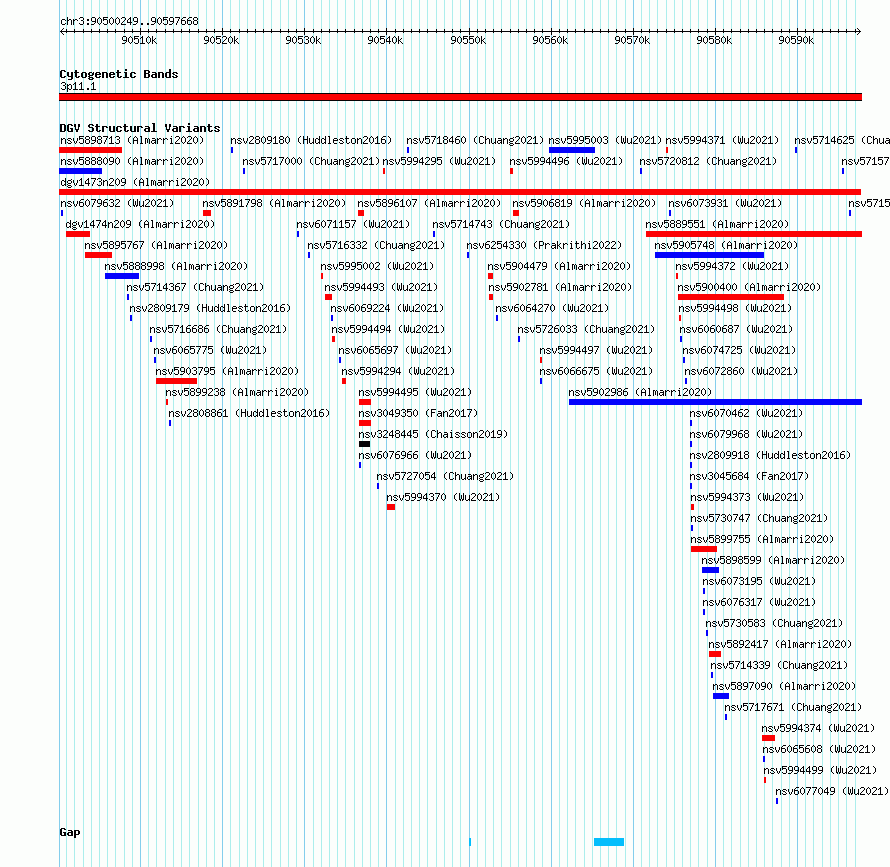Open nsv5892417 (Almarri2020) variant
Viewport: 890px width, 867px height.
click(x=780, y=644)
